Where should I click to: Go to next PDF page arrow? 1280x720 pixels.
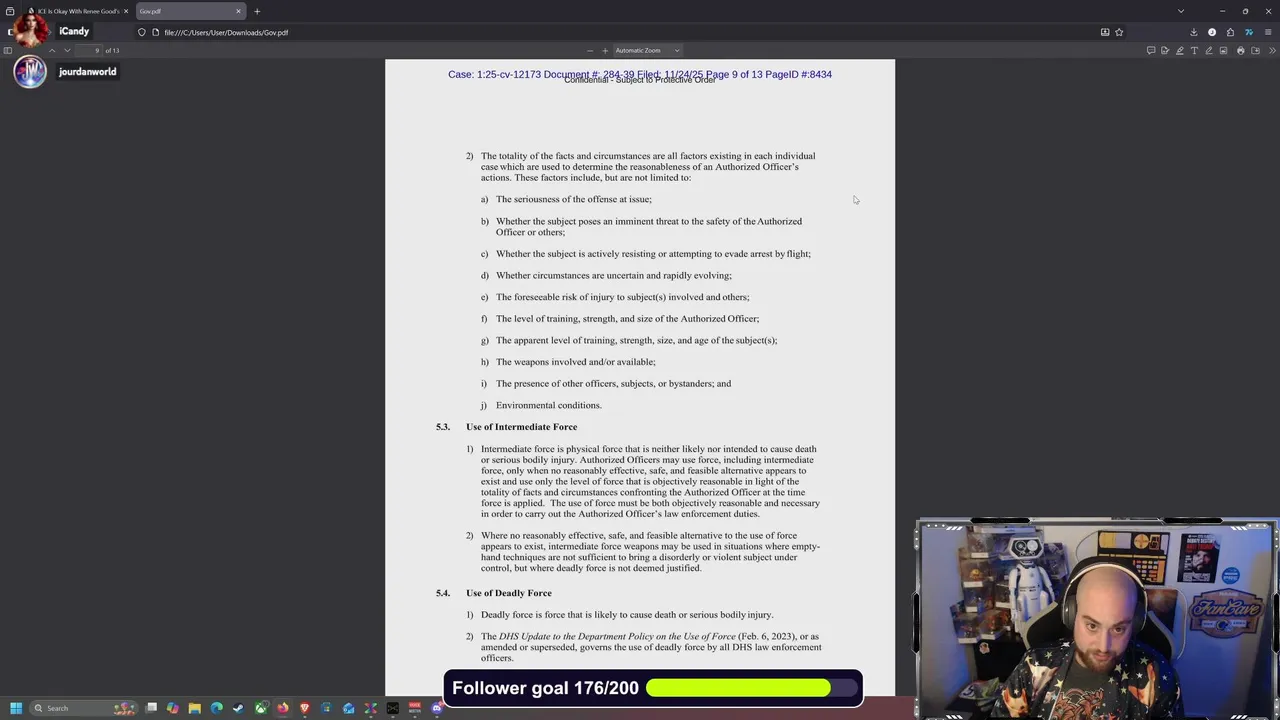click(67, 50)
